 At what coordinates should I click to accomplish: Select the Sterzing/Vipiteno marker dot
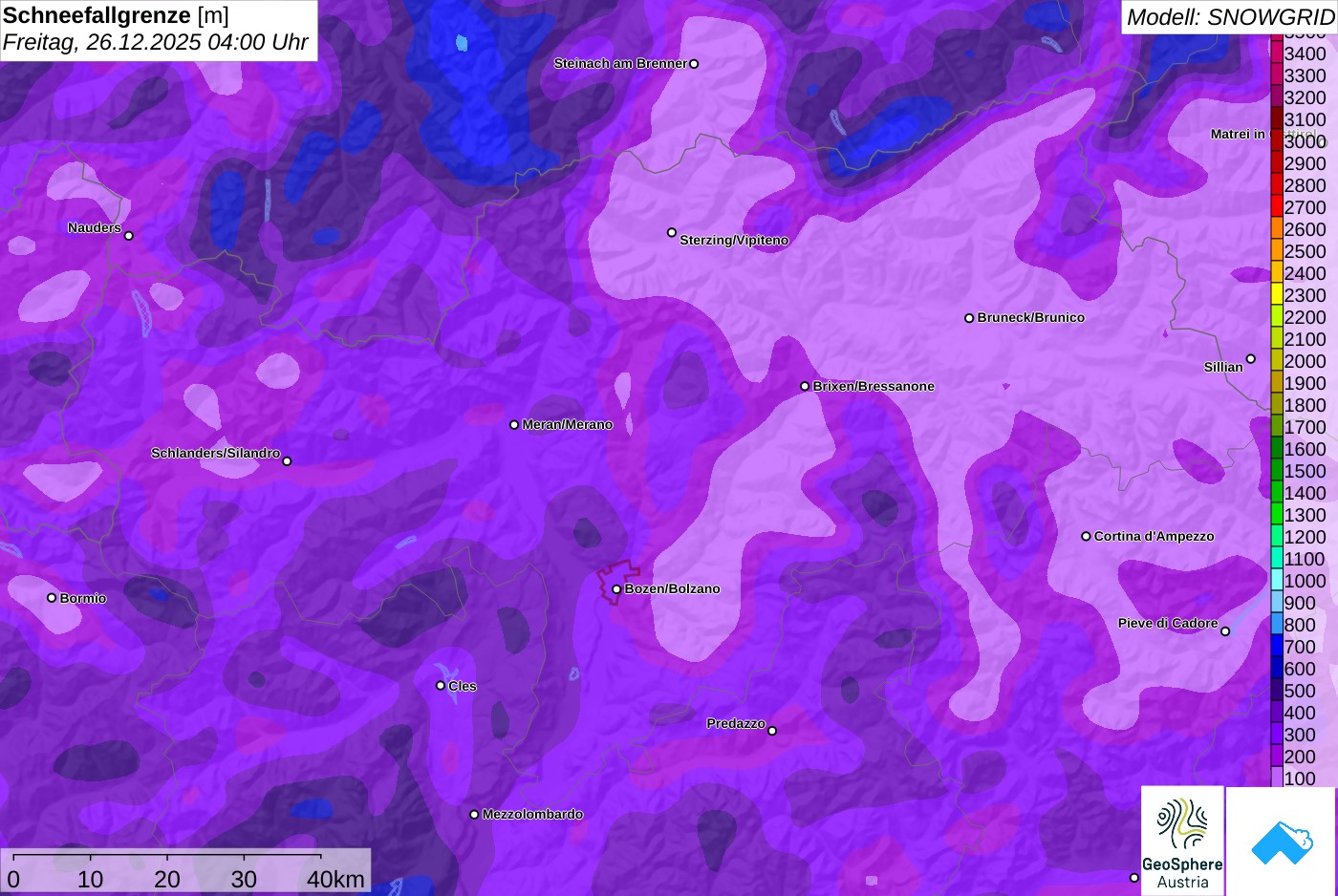[x=672, y=232]
